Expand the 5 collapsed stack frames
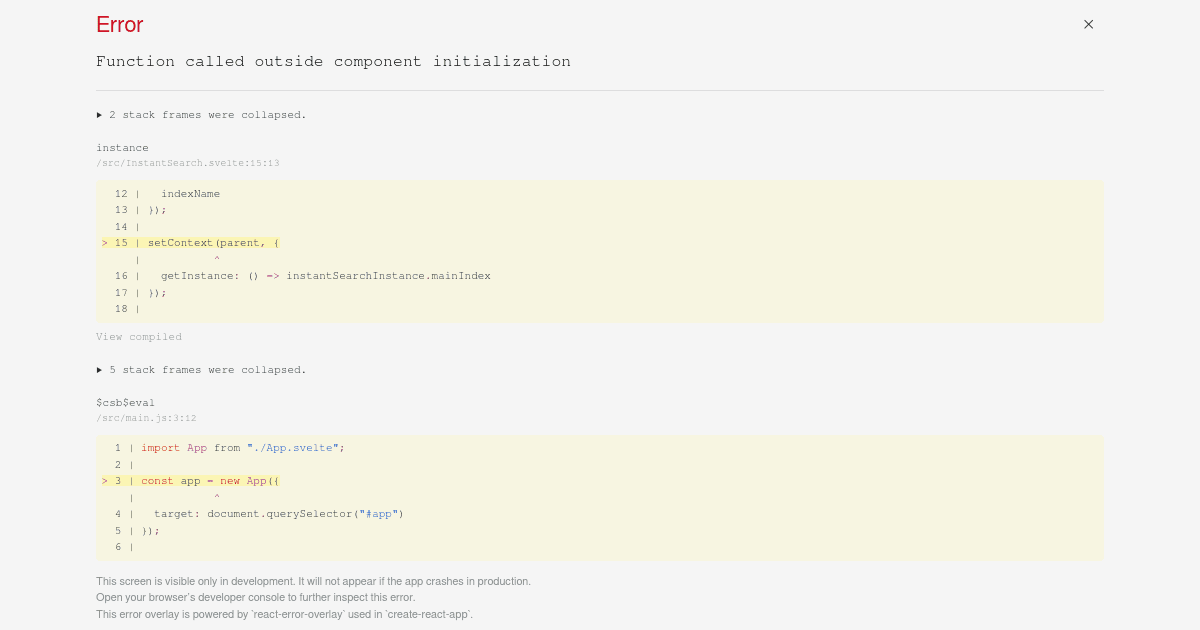This screenshot has height=630, width=1200. coord(201,370)
